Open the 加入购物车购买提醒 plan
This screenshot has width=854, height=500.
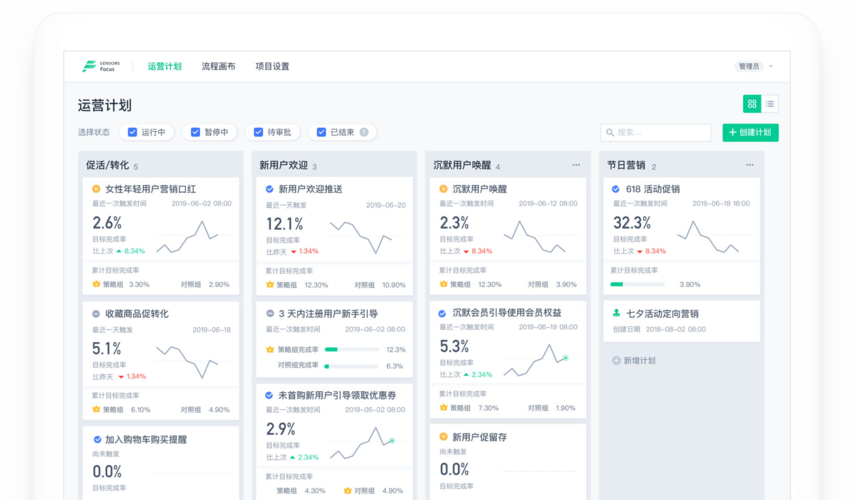(x=146, y=440)
